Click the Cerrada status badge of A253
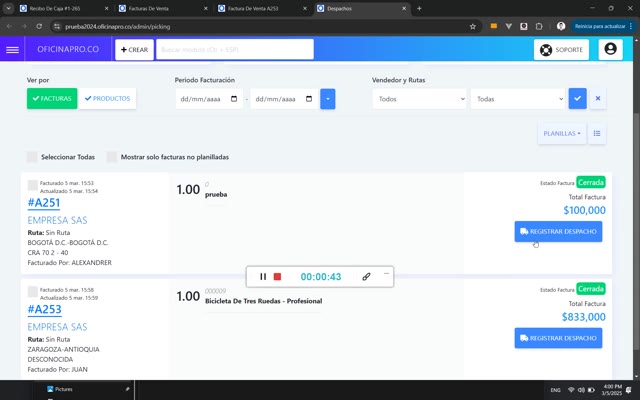This screenshot has width=640, height=400. click(x=591, y=289)
